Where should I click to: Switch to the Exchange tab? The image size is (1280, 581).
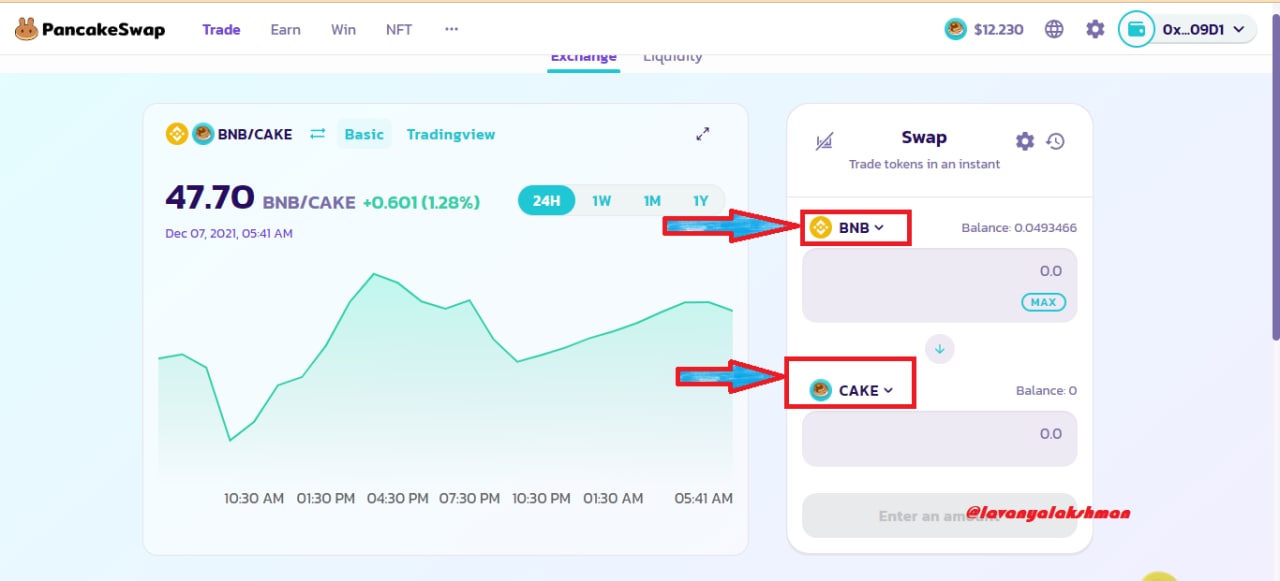pos(584,57)
